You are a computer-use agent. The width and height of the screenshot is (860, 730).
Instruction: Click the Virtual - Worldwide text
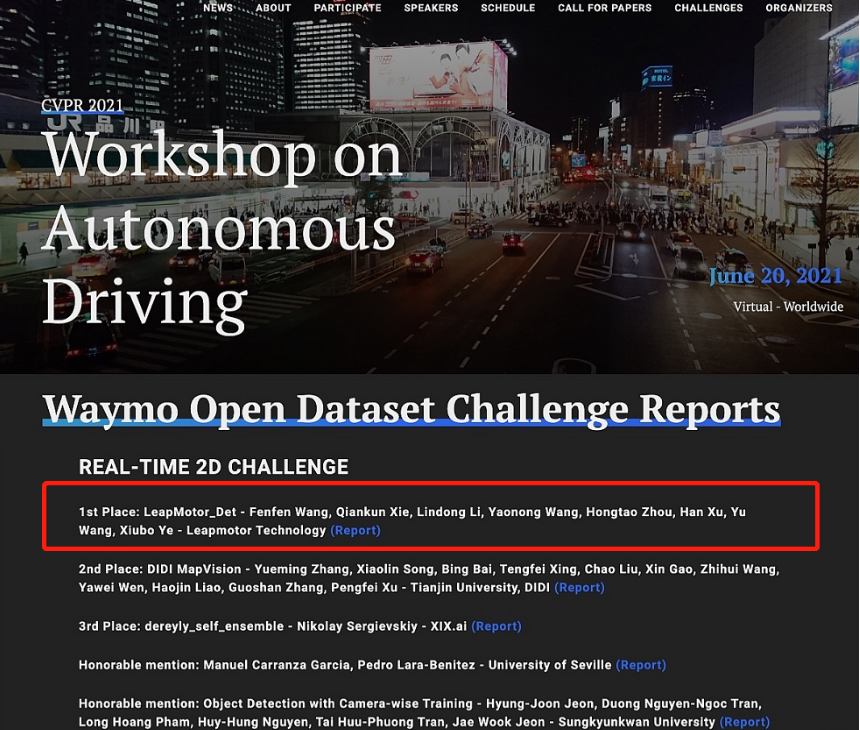[x=788, y=307]
